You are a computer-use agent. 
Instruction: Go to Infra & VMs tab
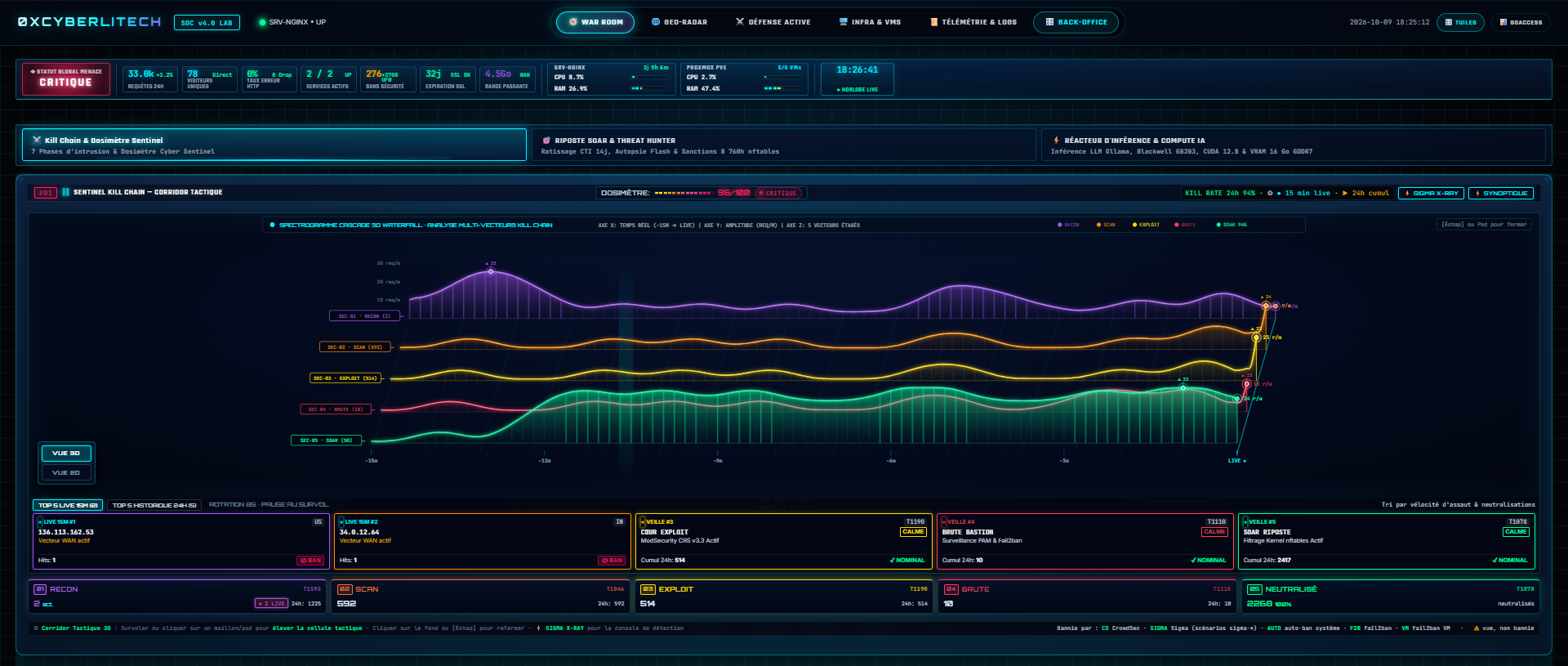(x=870, y=22)
